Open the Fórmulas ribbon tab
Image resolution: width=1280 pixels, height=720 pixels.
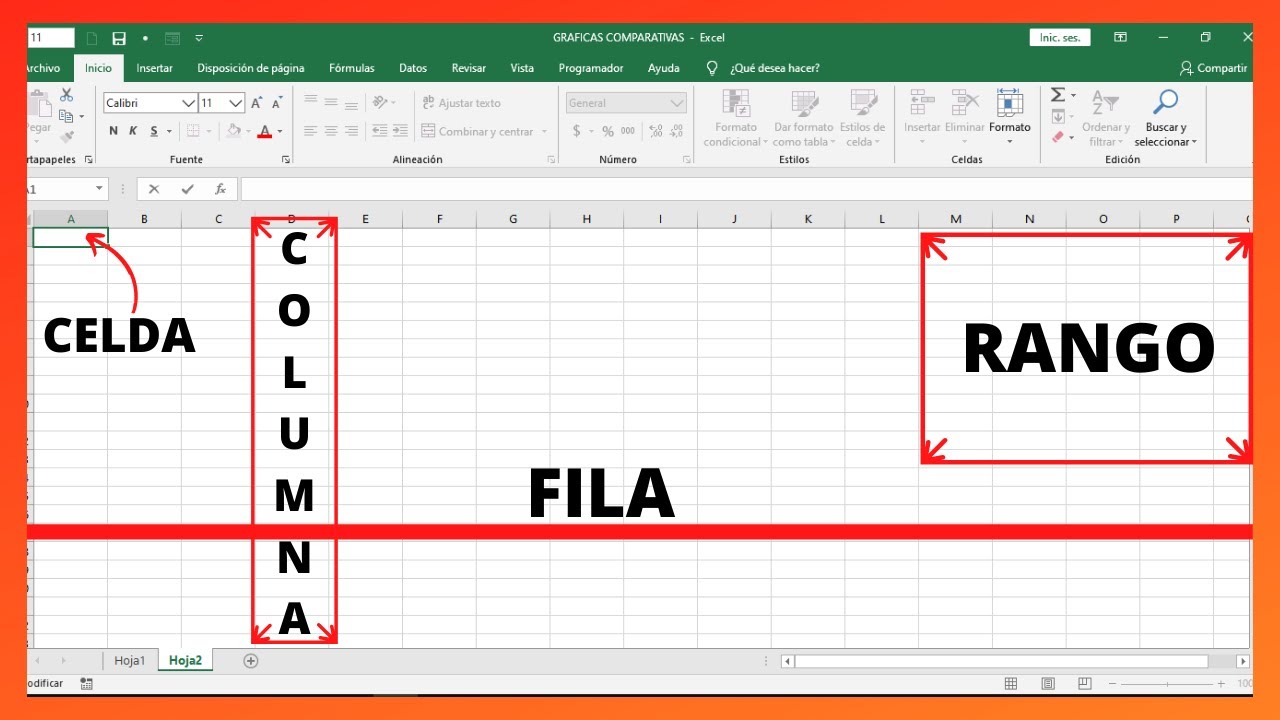pos(352,68)
